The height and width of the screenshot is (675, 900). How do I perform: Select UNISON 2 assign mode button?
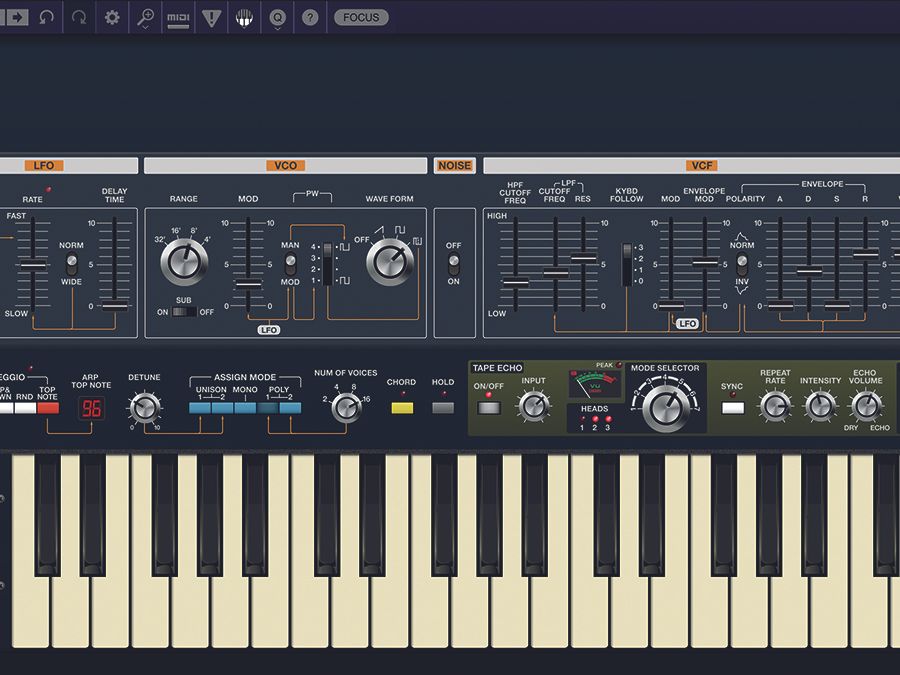click(223, 408)
